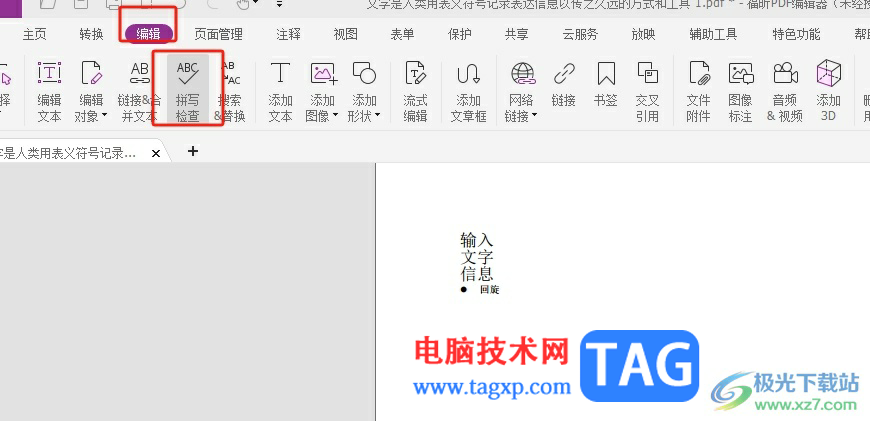
Task: Open the 主页 (Home) ribbon tab
Action: coord(34,34)
